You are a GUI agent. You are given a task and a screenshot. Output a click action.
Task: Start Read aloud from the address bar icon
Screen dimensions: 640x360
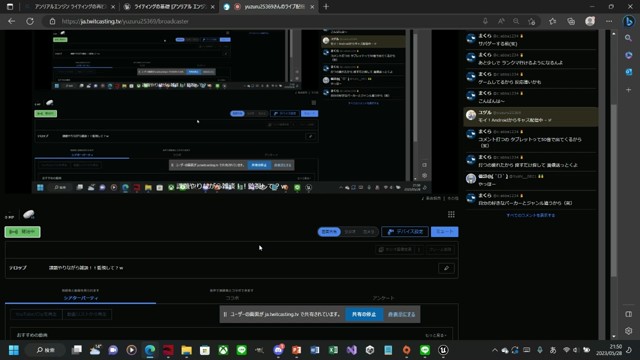(x=501, y=21)
